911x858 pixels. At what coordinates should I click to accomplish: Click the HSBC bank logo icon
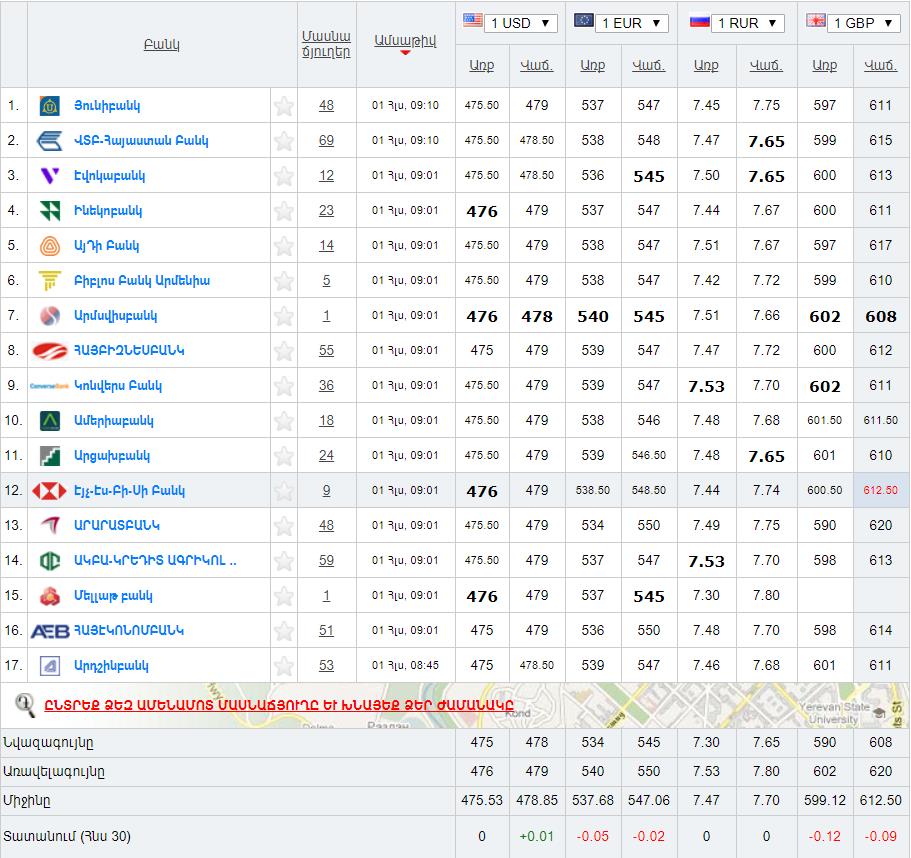coord(49,491)
